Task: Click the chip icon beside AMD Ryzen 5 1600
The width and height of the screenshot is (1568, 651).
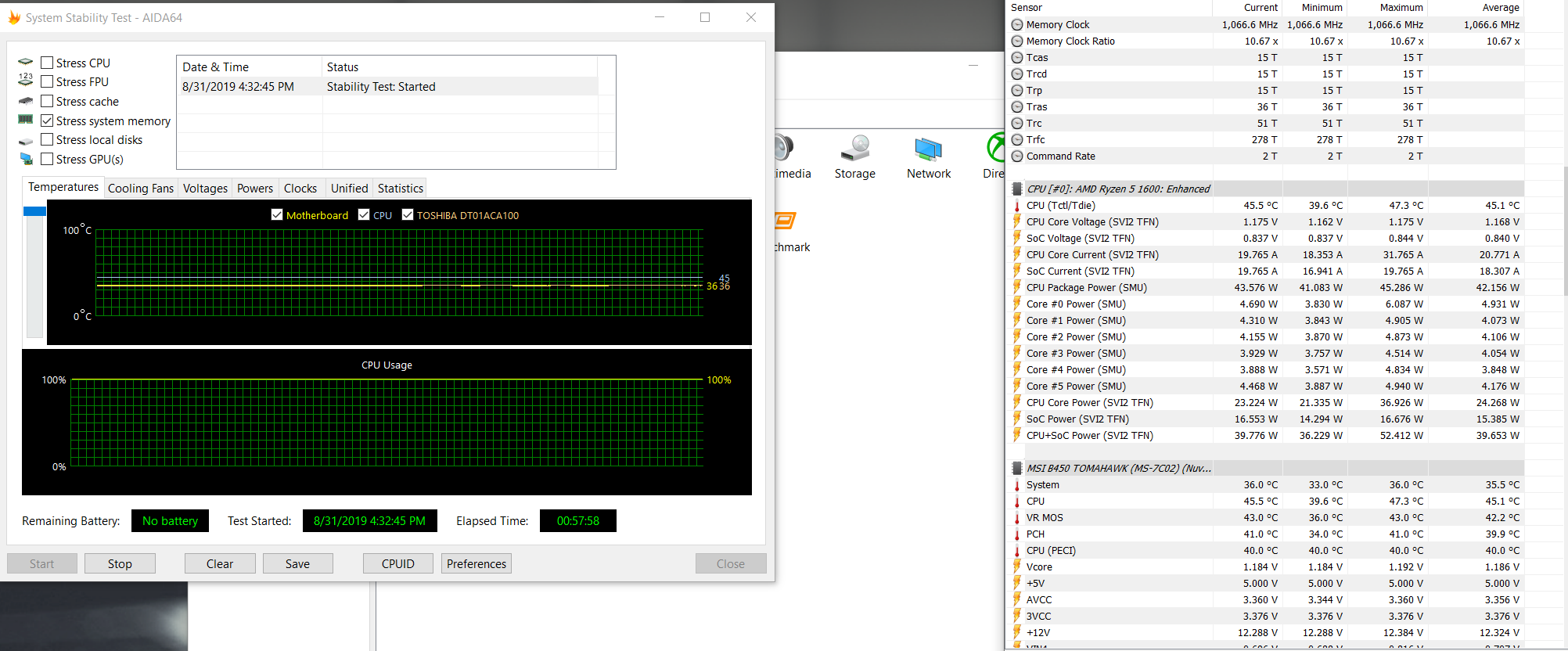Action: tap(1016, 189)
